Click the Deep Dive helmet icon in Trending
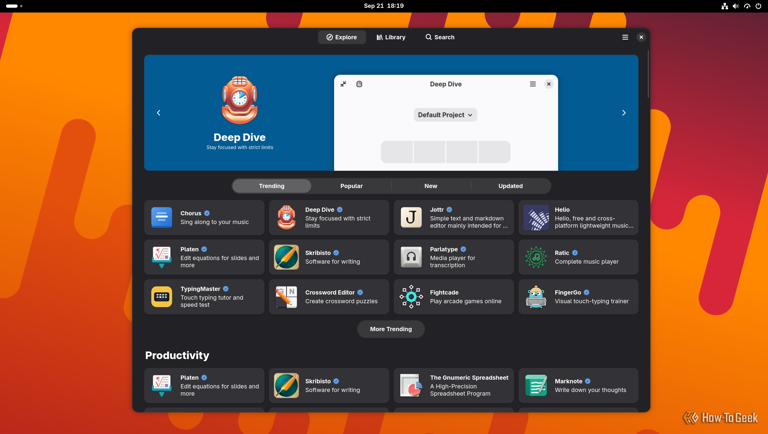 287,217
